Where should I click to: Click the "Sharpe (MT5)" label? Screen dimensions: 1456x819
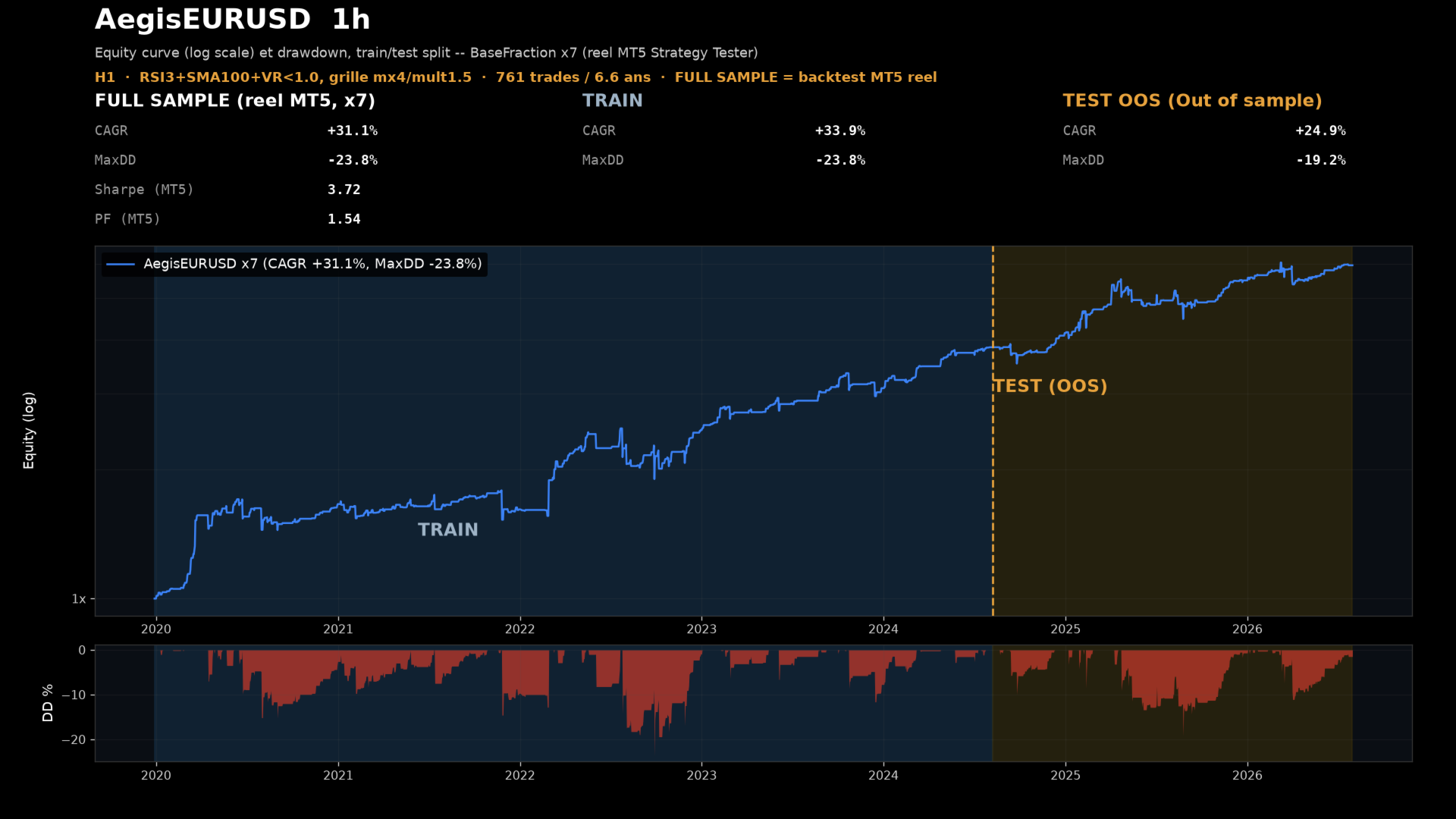pos(144,190)
